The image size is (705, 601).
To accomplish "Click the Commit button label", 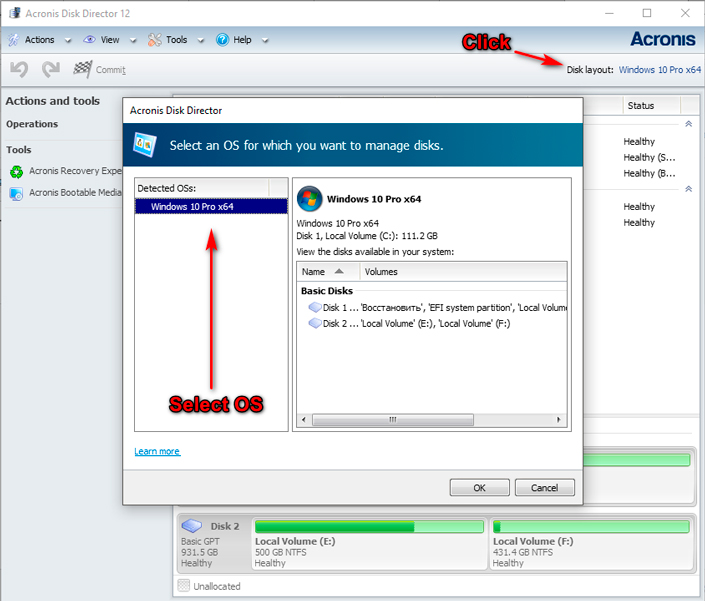I will coord(111,70).
